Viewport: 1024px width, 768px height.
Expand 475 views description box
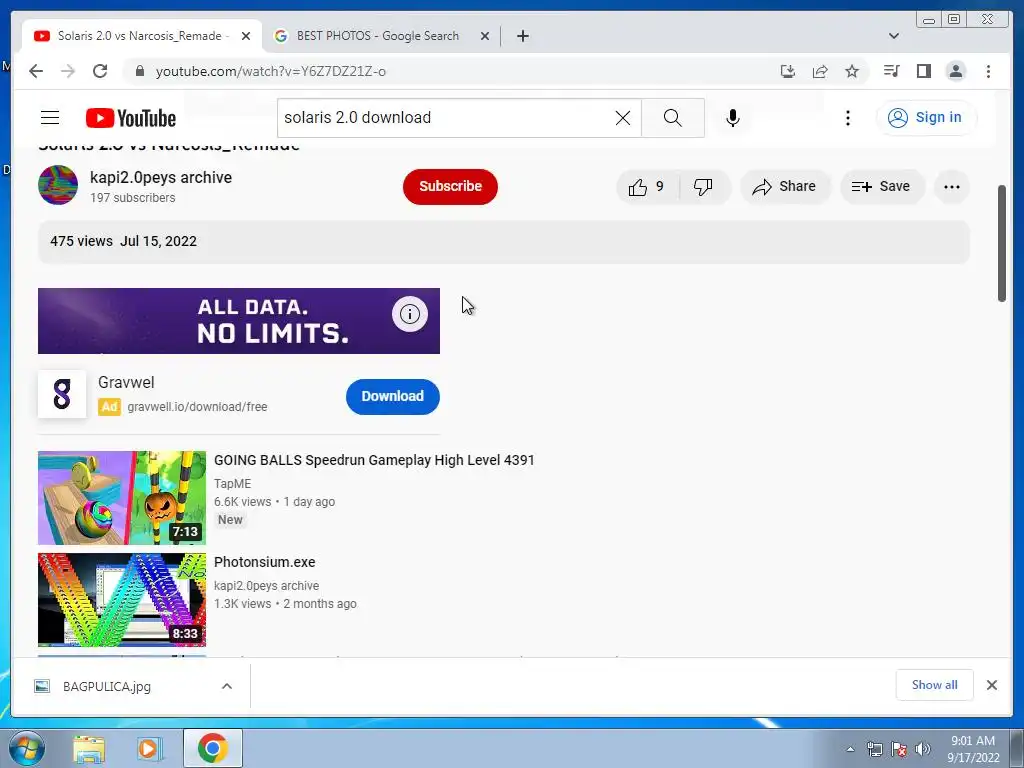[x=504, y=242]
